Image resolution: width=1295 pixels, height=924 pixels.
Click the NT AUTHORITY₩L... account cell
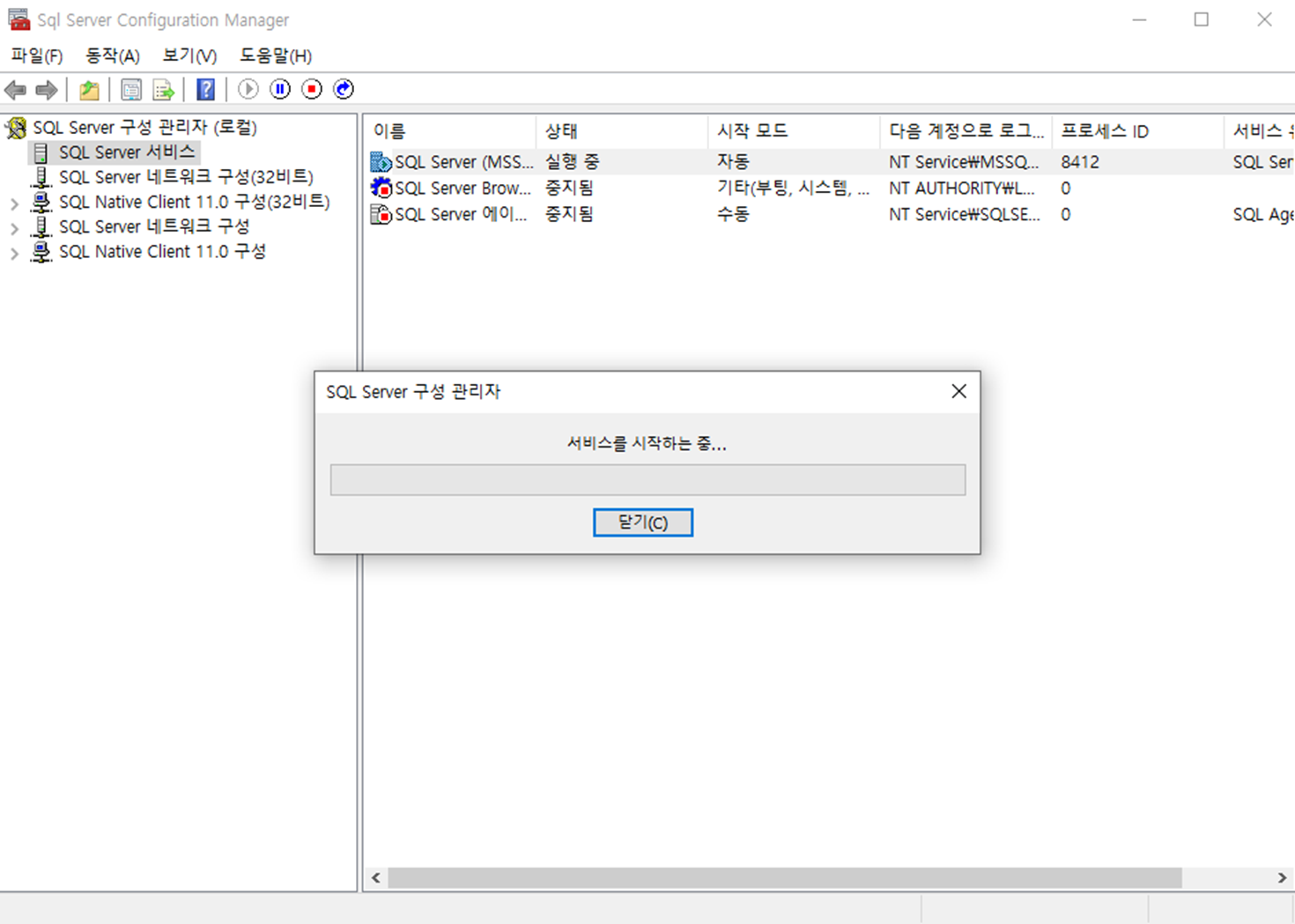click(962, 188)
